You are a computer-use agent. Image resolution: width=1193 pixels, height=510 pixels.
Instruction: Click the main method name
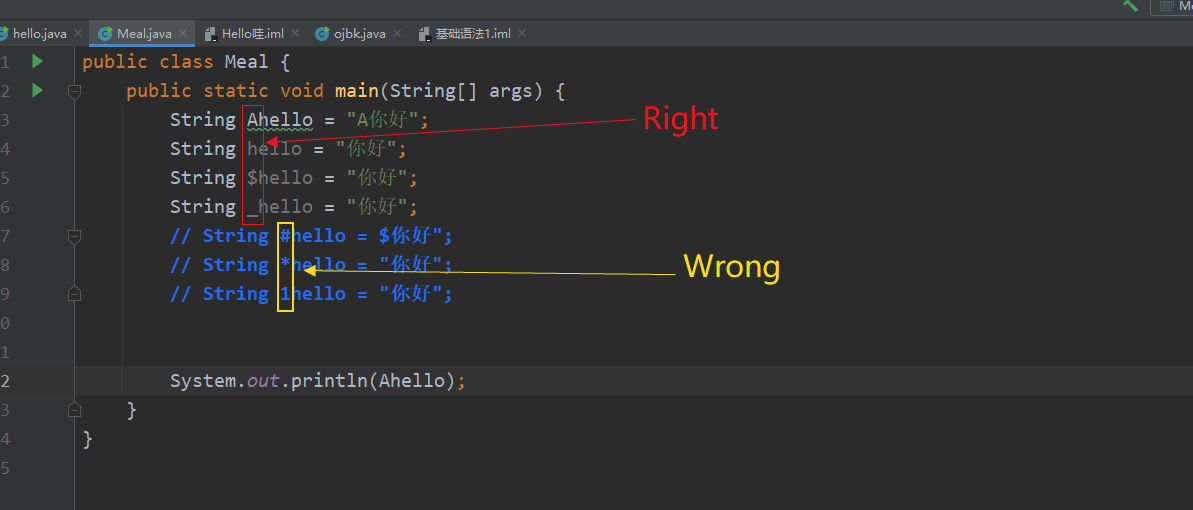point(357,91)
